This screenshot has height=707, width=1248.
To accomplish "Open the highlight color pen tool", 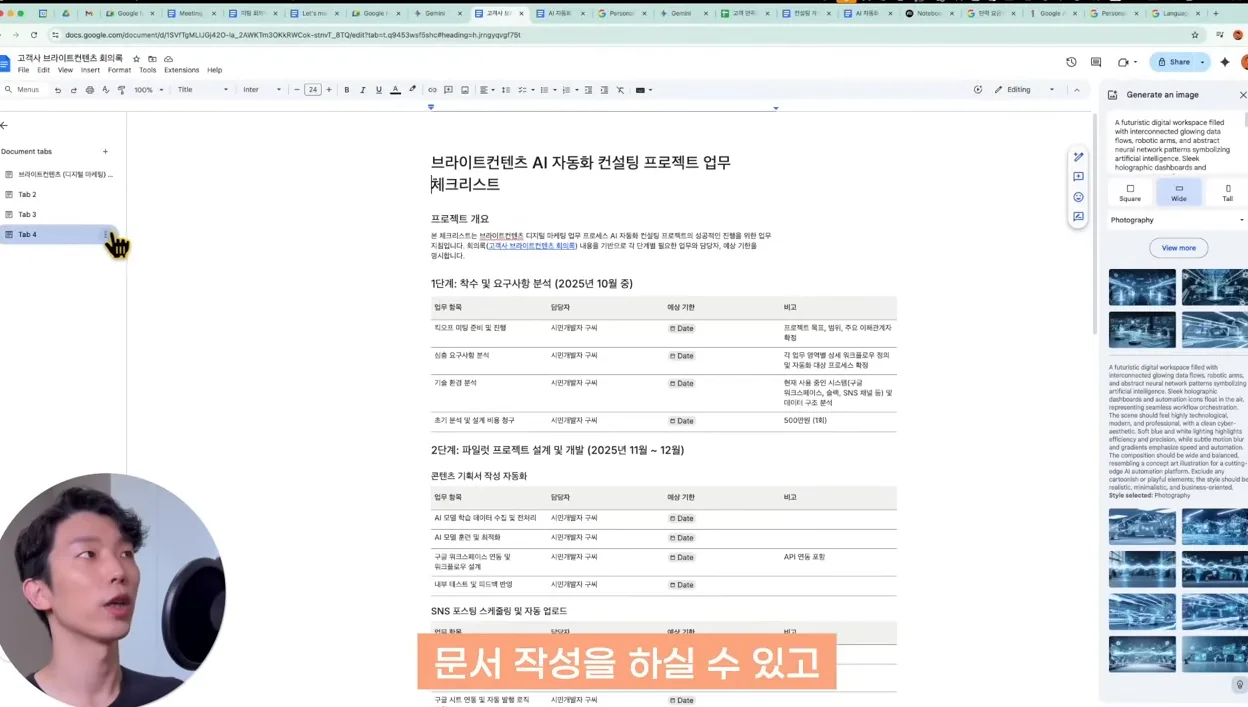I will 412,90.
